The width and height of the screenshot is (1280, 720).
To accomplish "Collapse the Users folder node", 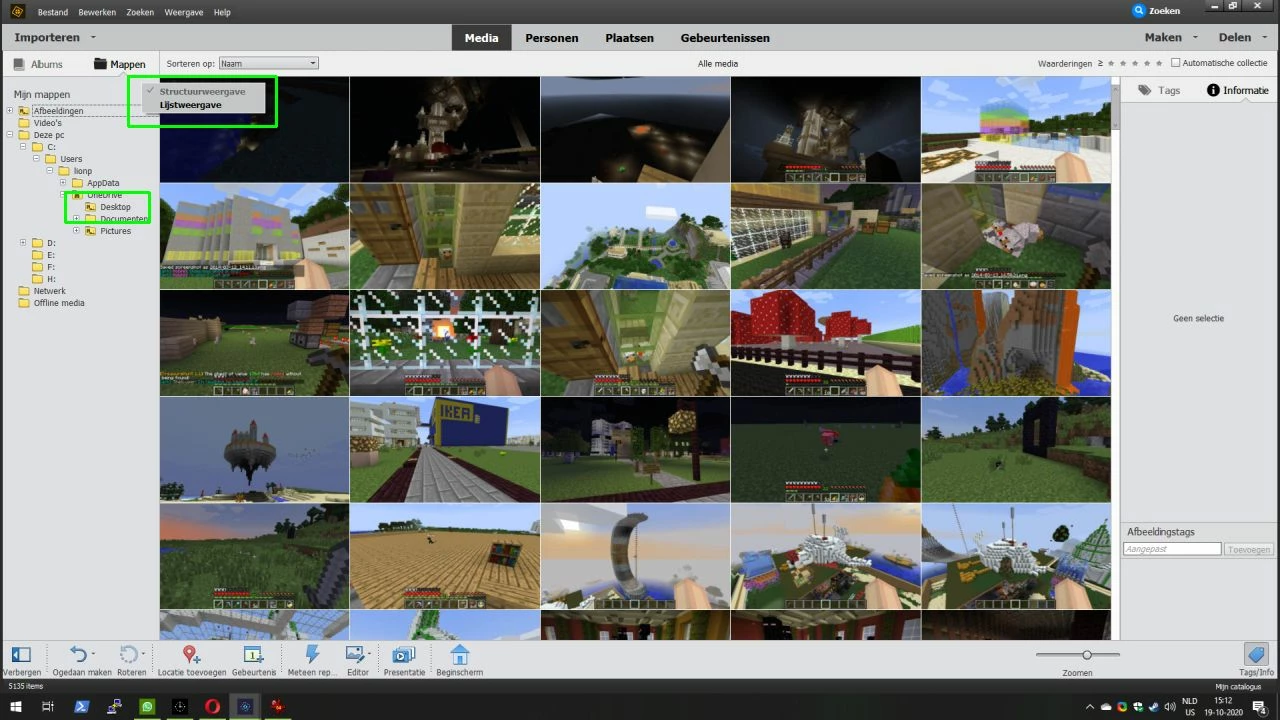I will tap(37, 159).
